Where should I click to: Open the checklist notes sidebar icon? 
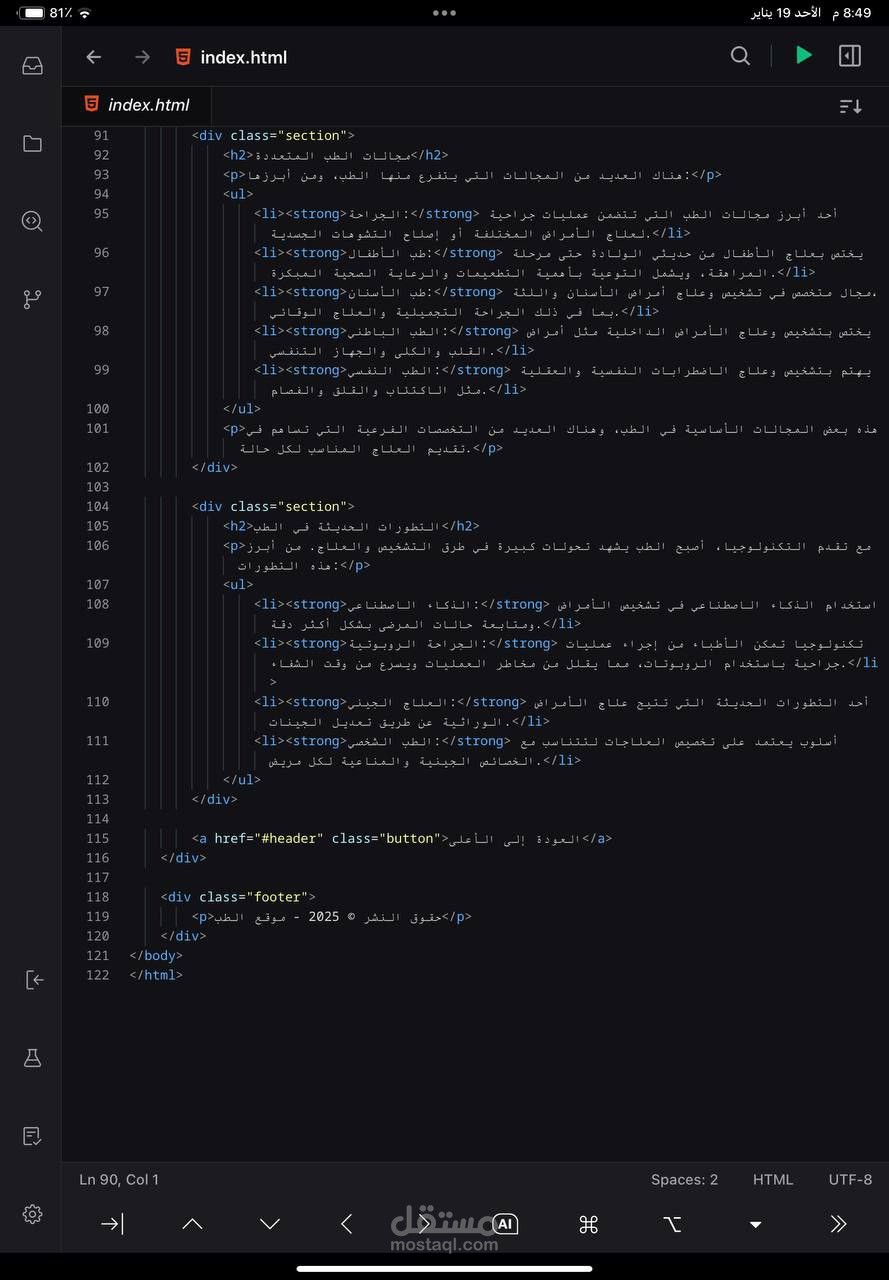coord(32,1136)
